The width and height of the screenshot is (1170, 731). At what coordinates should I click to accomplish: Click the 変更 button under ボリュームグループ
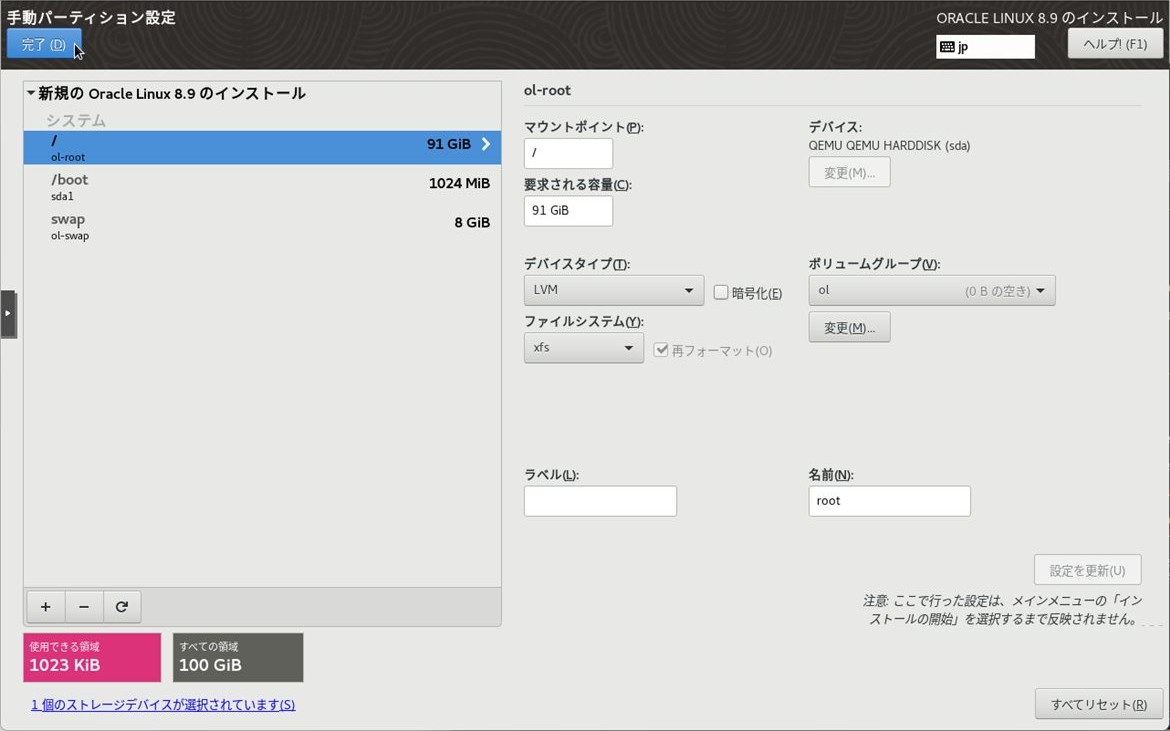coord(849,327)
